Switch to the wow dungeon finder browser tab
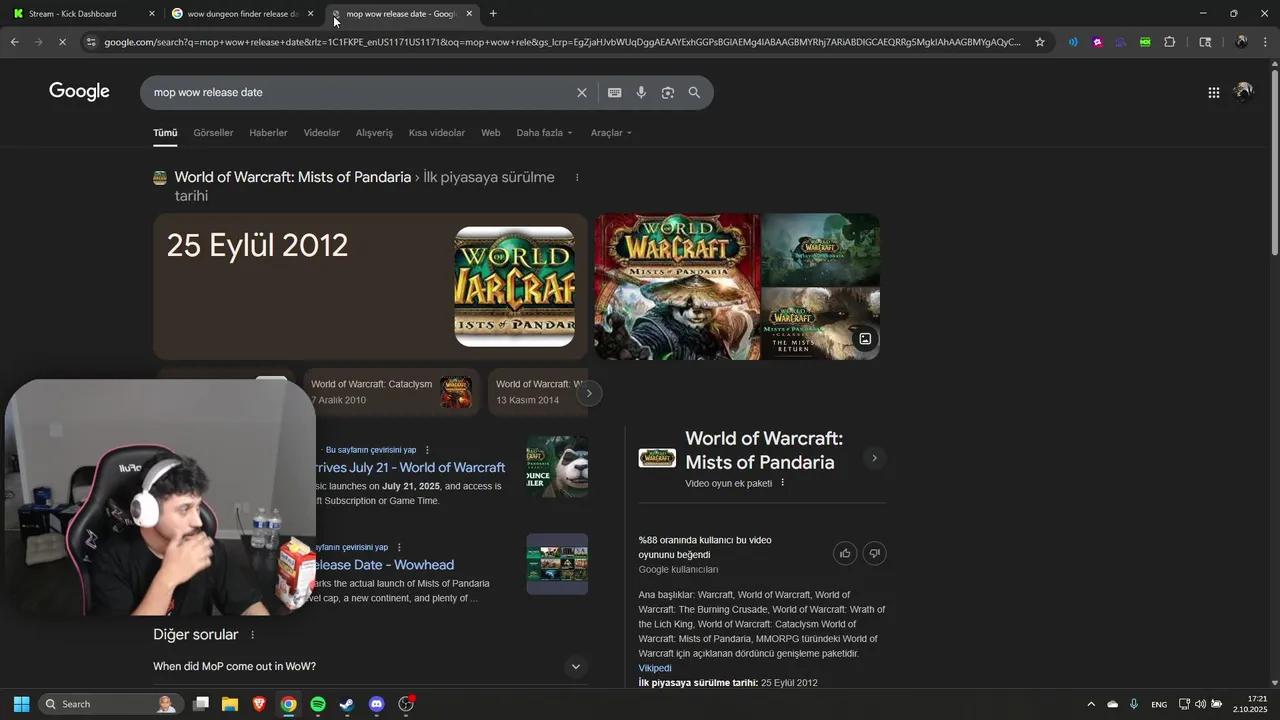The image size is (1280, 720). tap(240, 14)
